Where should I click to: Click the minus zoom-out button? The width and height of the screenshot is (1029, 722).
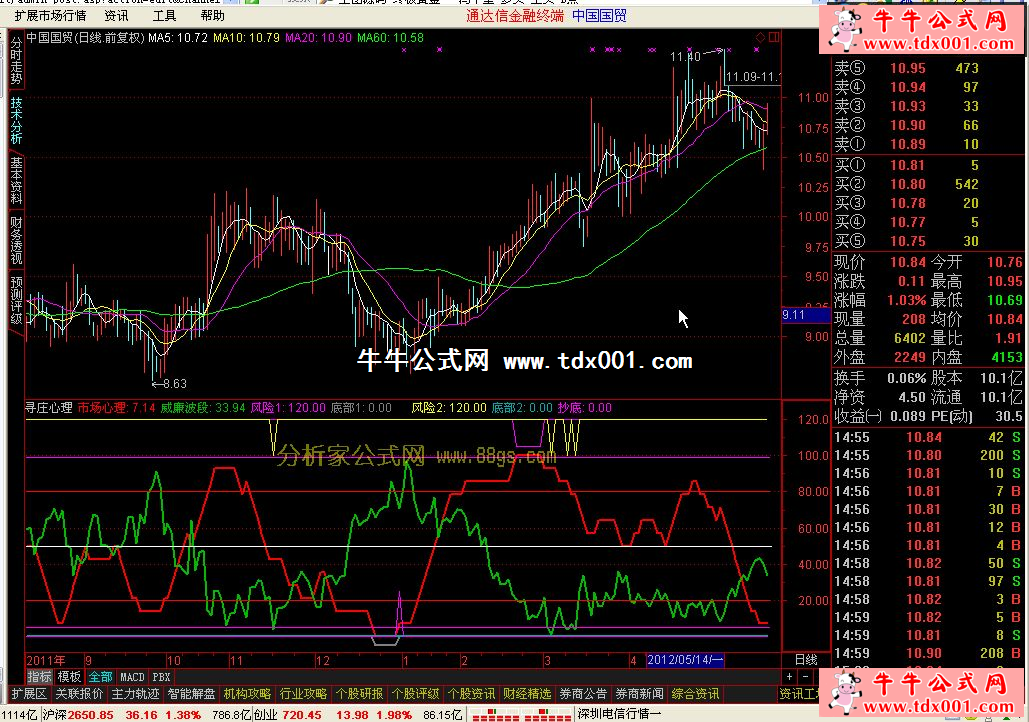coord(806,676)
